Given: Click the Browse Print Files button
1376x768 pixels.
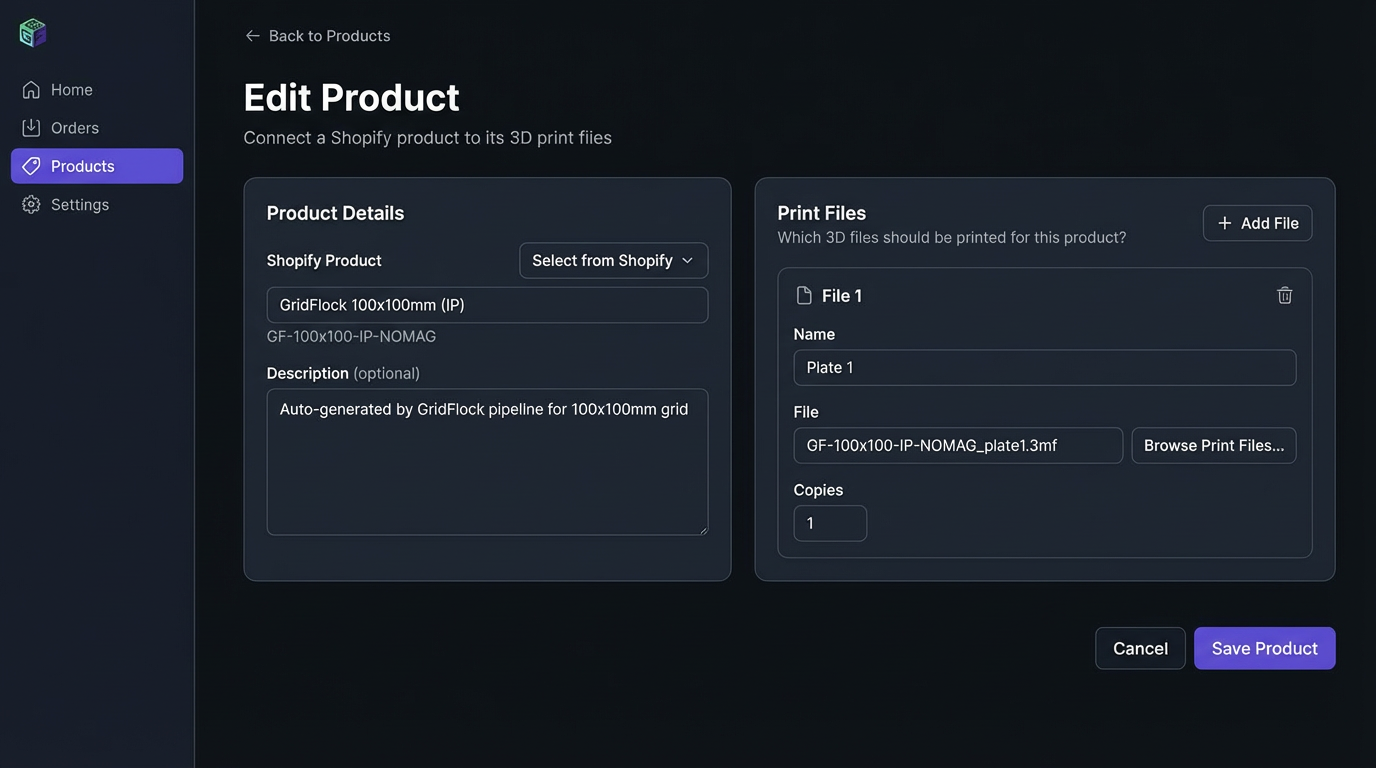Looking at the screenshot, I should coord(1213,445).
